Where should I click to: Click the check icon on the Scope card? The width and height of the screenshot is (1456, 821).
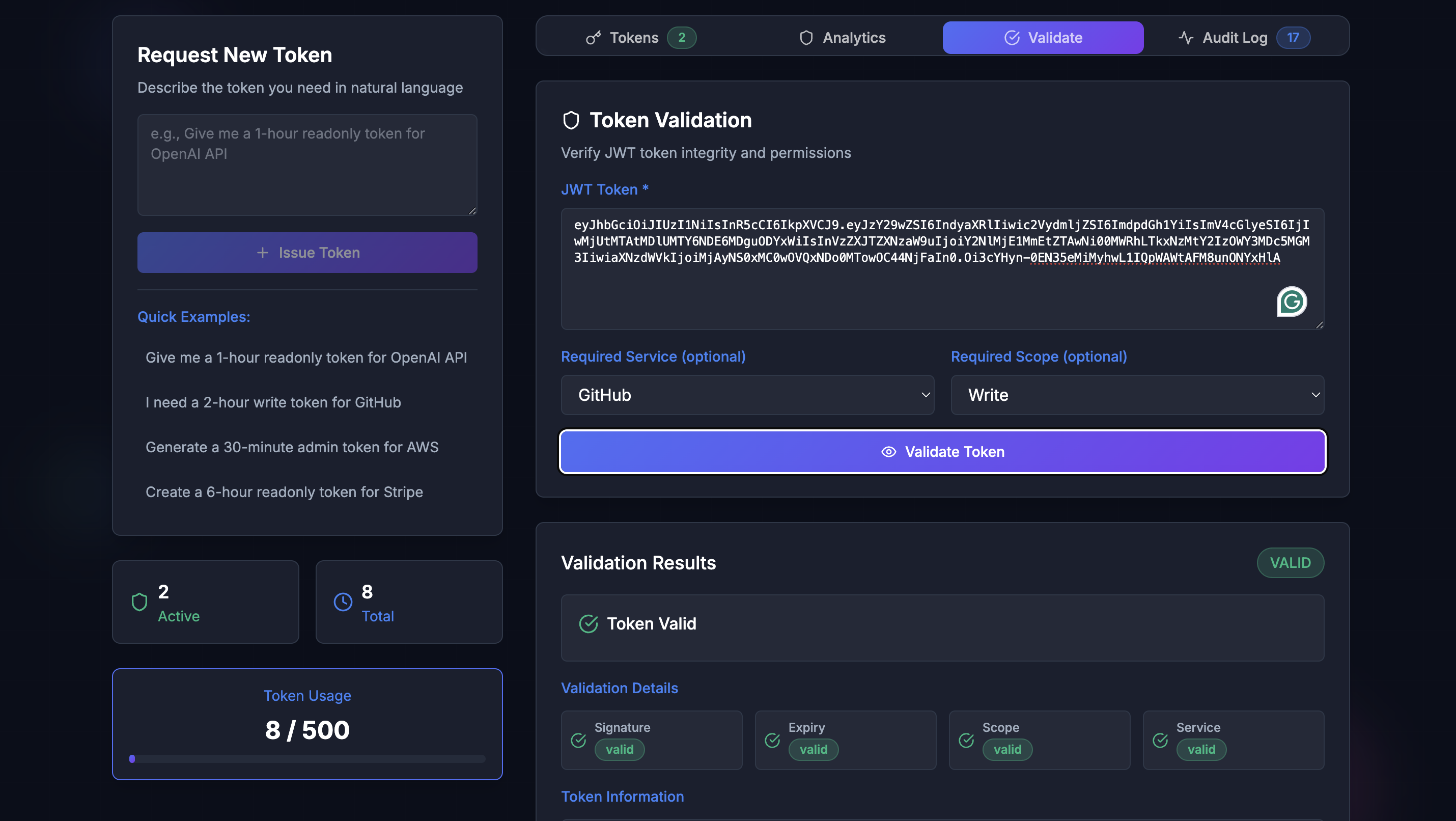coord(966,740)
